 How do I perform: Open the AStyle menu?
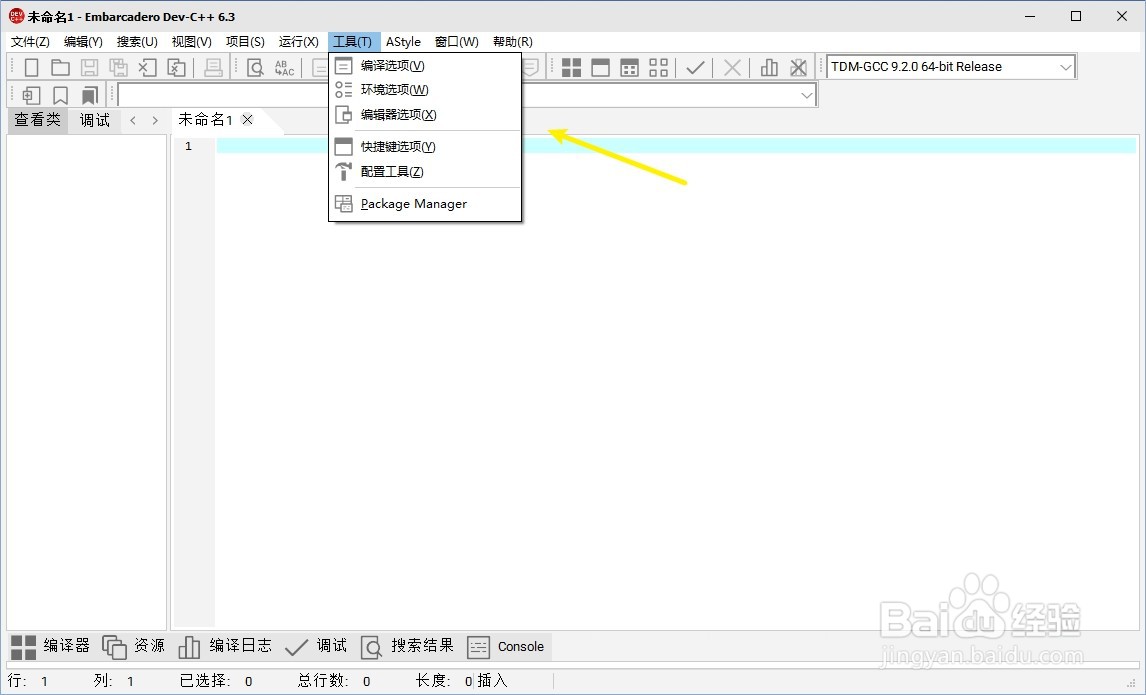[403, 42]
